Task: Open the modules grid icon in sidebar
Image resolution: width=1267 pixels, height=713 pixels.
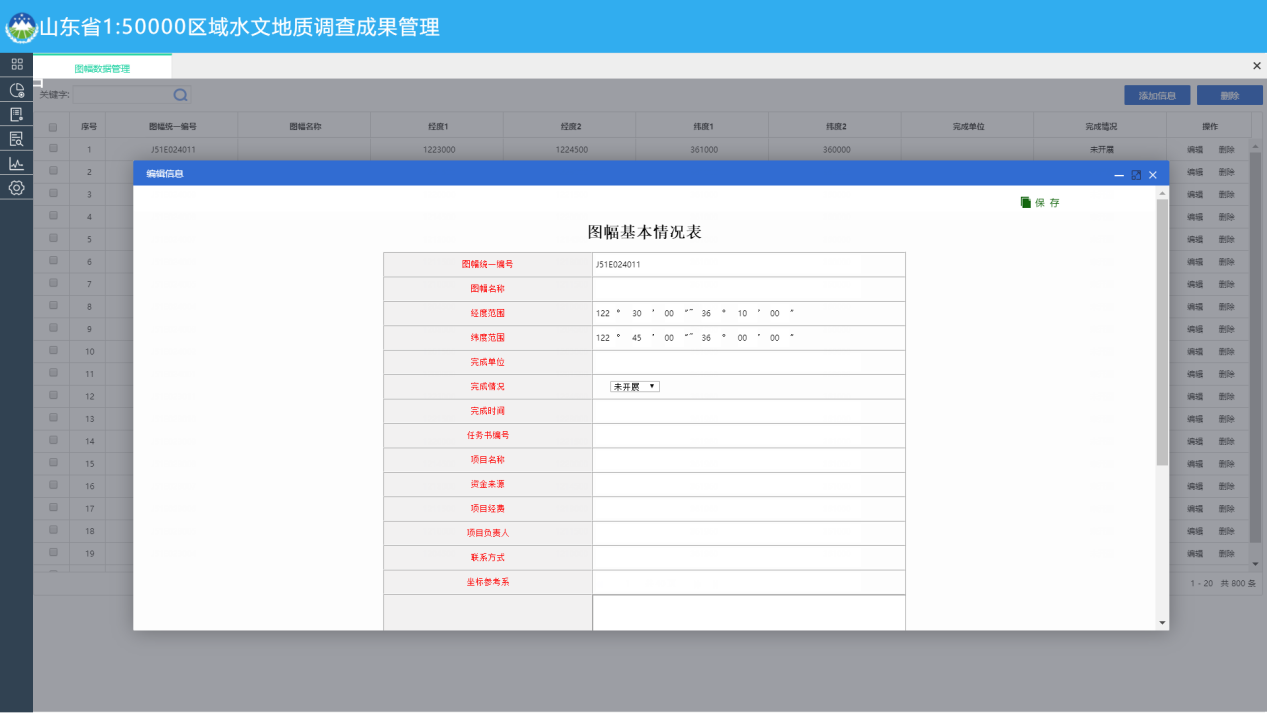Action: click(x=16, y=65)
